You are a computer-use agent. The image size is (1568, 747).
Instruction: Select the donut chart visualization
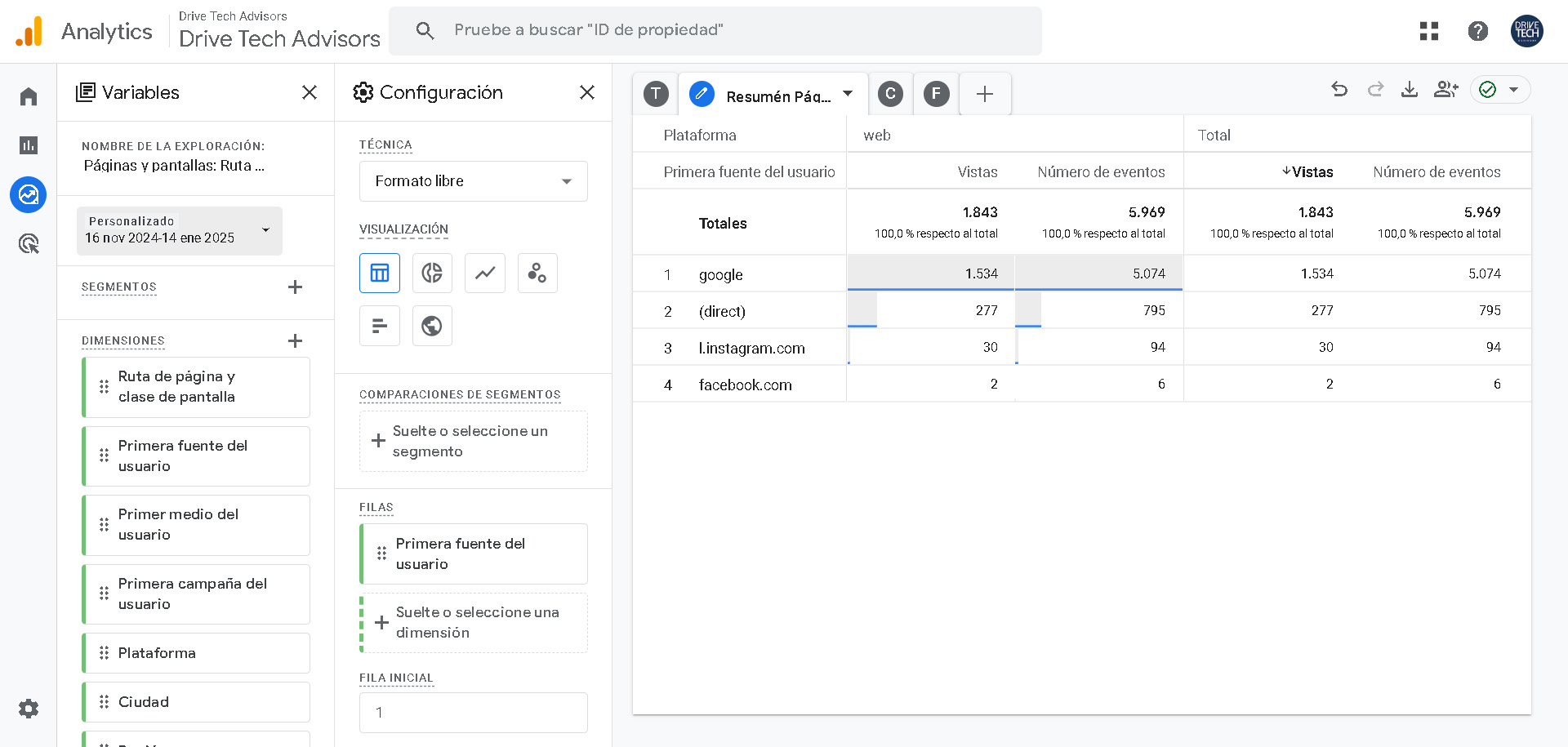(x=432, y=273)
